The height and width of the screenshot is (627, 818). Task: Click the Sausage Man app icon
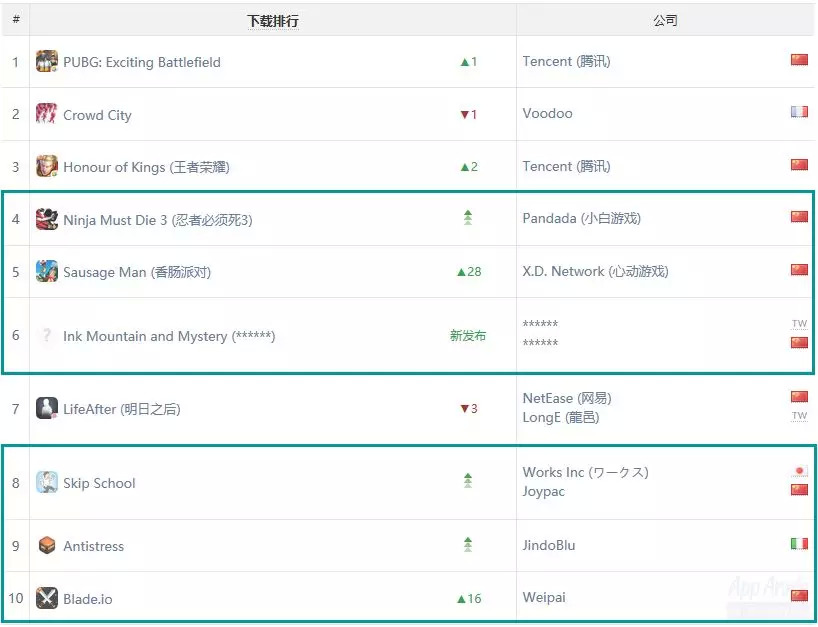coord(47,272)
